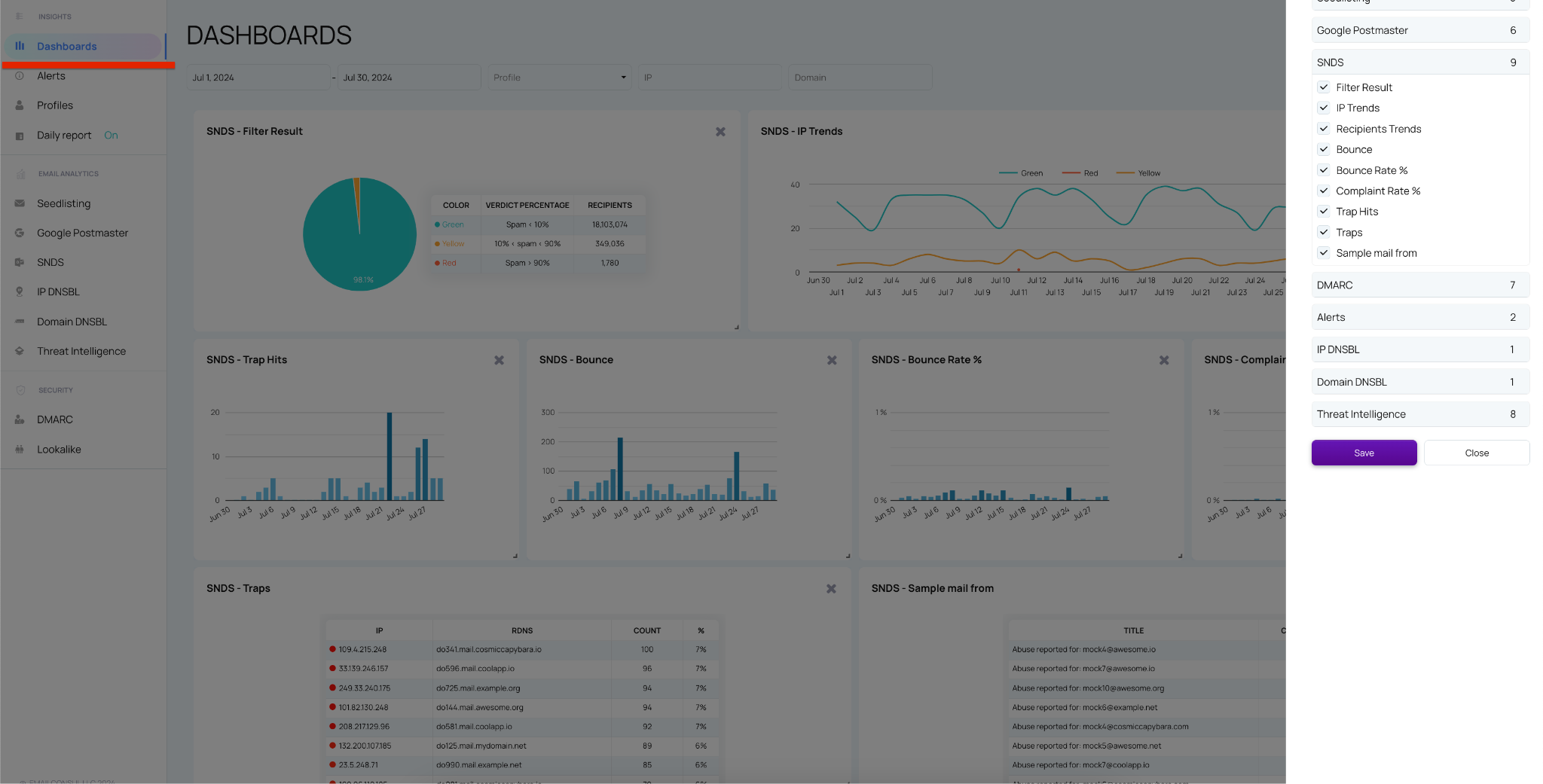Remove the SNDS - Filter Result widget
This screenshot has width=1543, height=784.
point(720,132)
